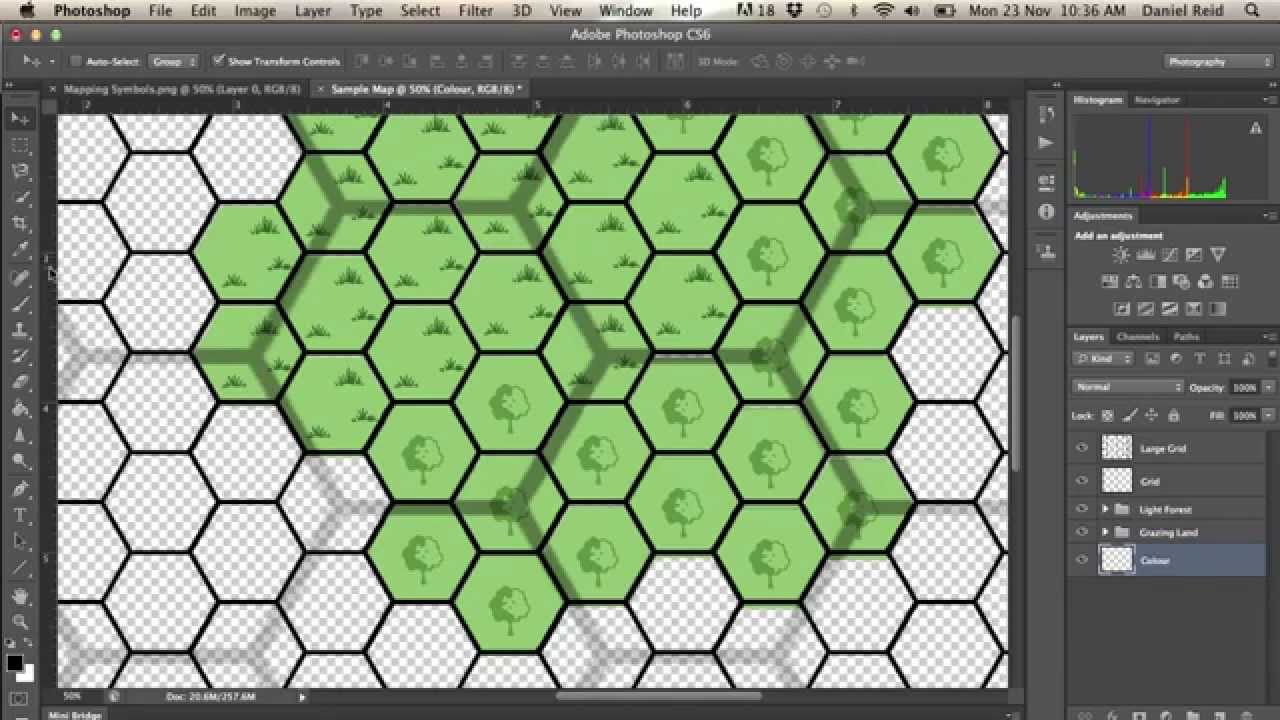Screen dimensions: 1280x720
Task: Select the Hand tool
Action: tap(21, 596)
